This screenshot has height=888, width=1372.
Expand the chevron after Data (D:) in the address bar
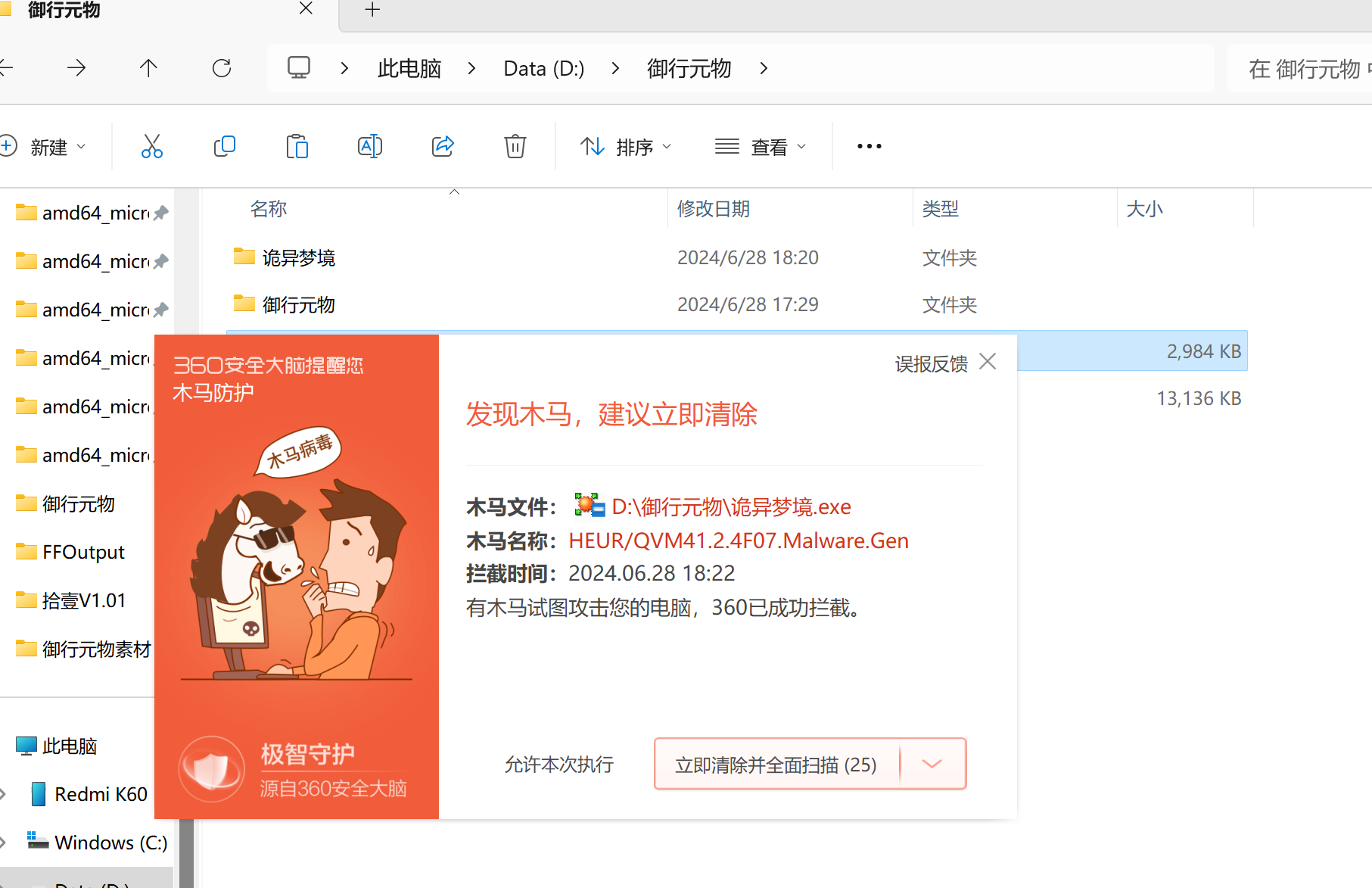pos(615,68)
